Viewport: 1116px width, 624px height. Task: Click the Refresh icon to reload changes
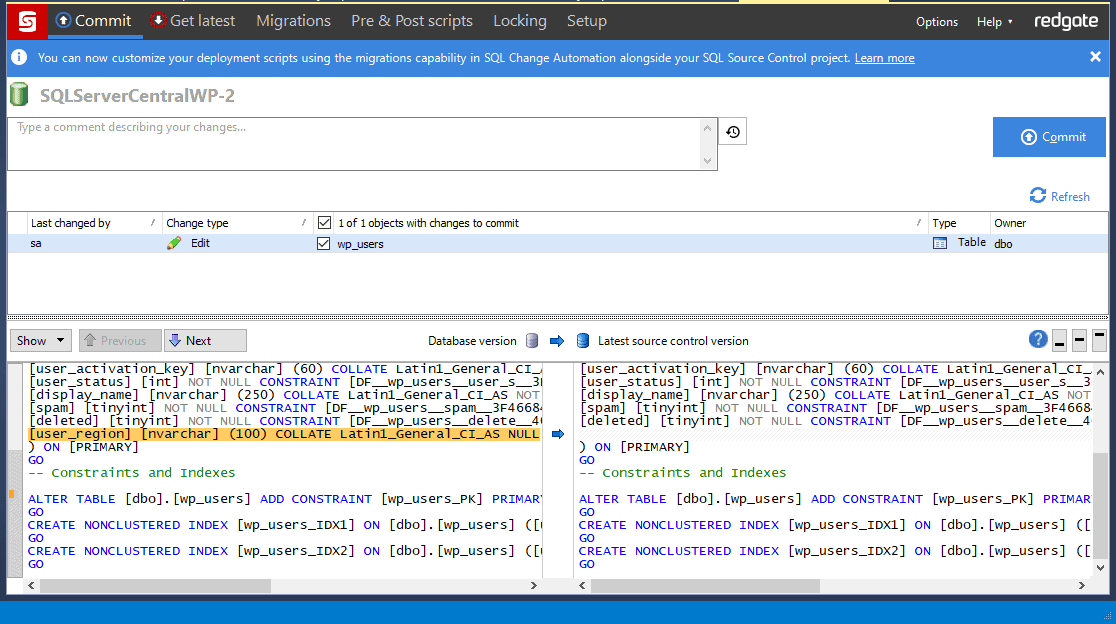[x=1037, y=196]
